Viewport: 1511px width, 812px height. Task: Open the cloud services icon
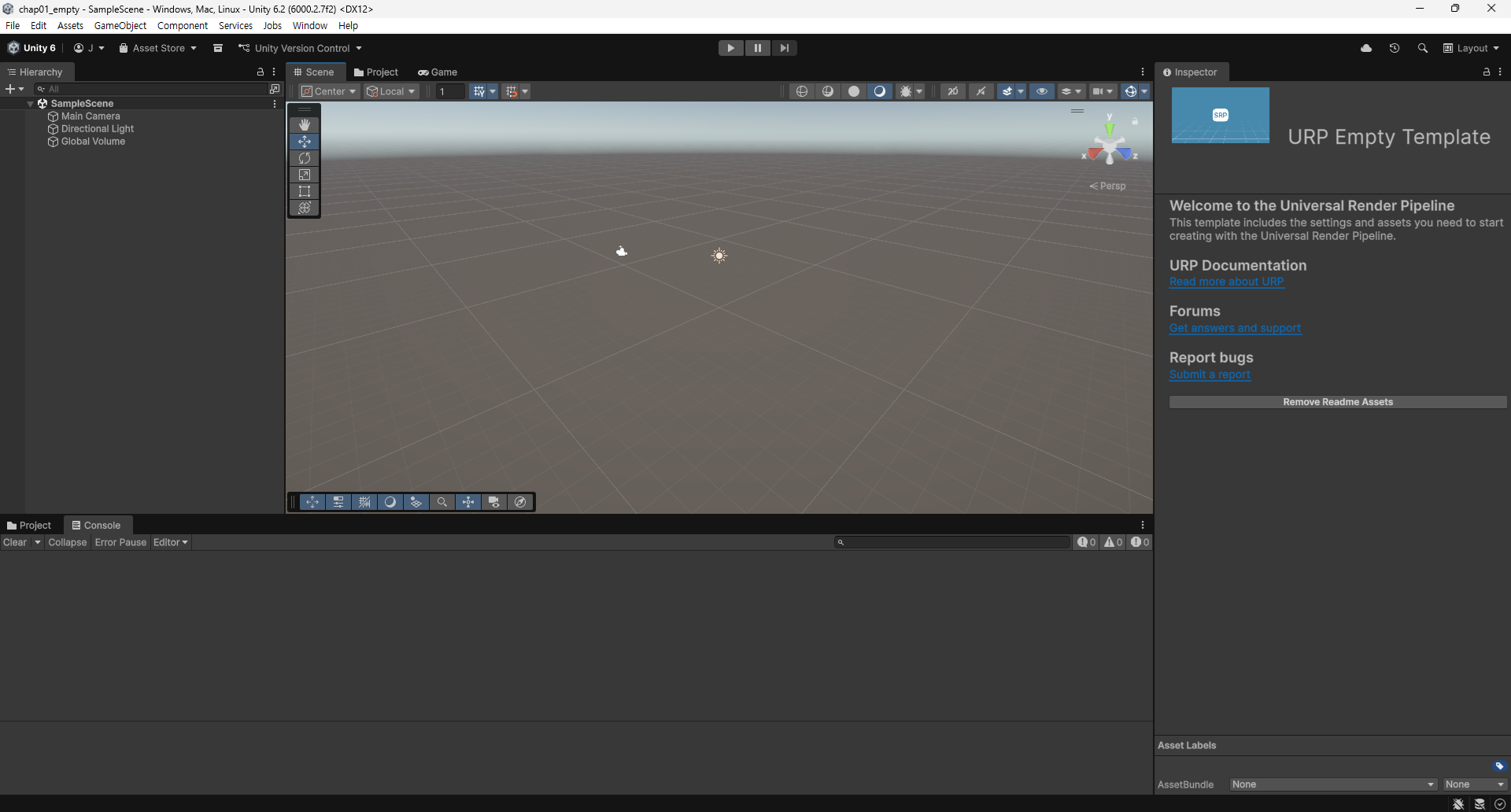coord(1366,48)
